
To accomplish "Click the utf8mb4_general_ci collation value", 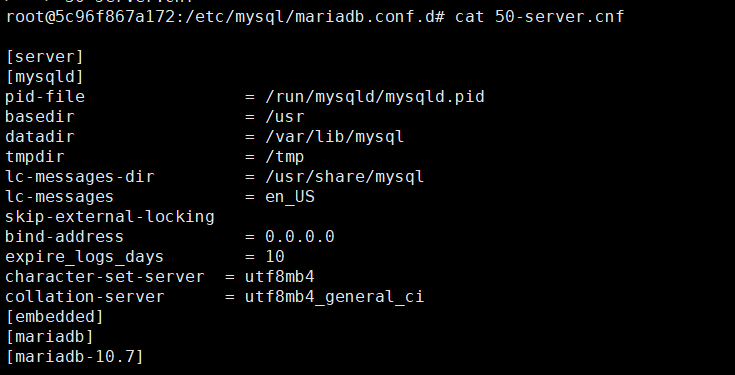I will click(x=334, y=297).
